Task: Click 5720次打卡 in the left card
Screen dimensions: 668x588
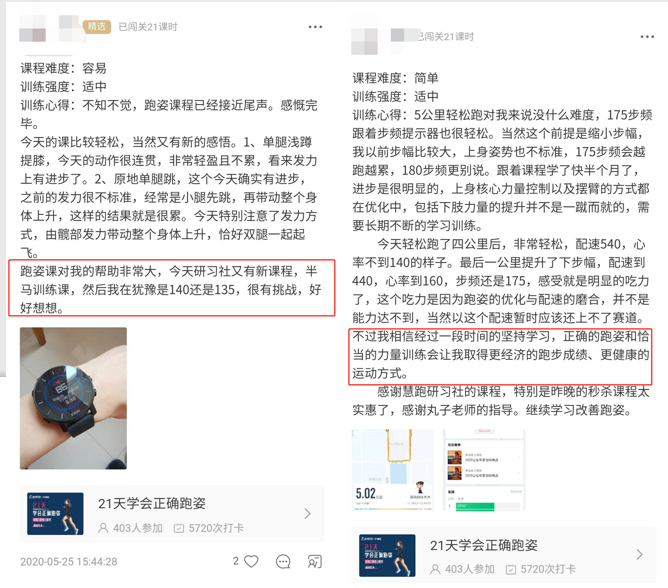Action: (x=209, y=528)
